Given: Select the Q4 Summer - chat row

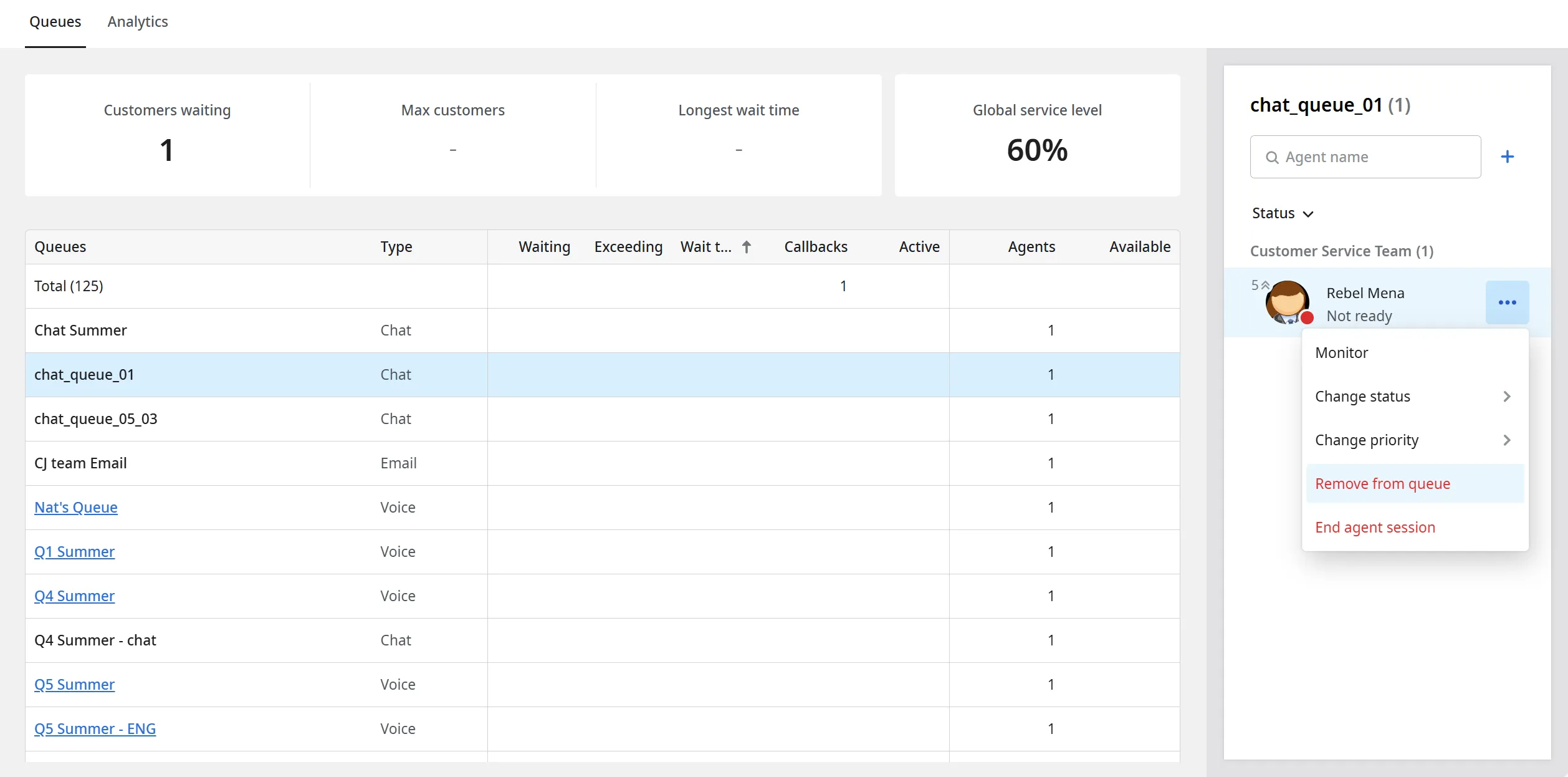Looking at the screenshot, I should [x=603, y=640].
